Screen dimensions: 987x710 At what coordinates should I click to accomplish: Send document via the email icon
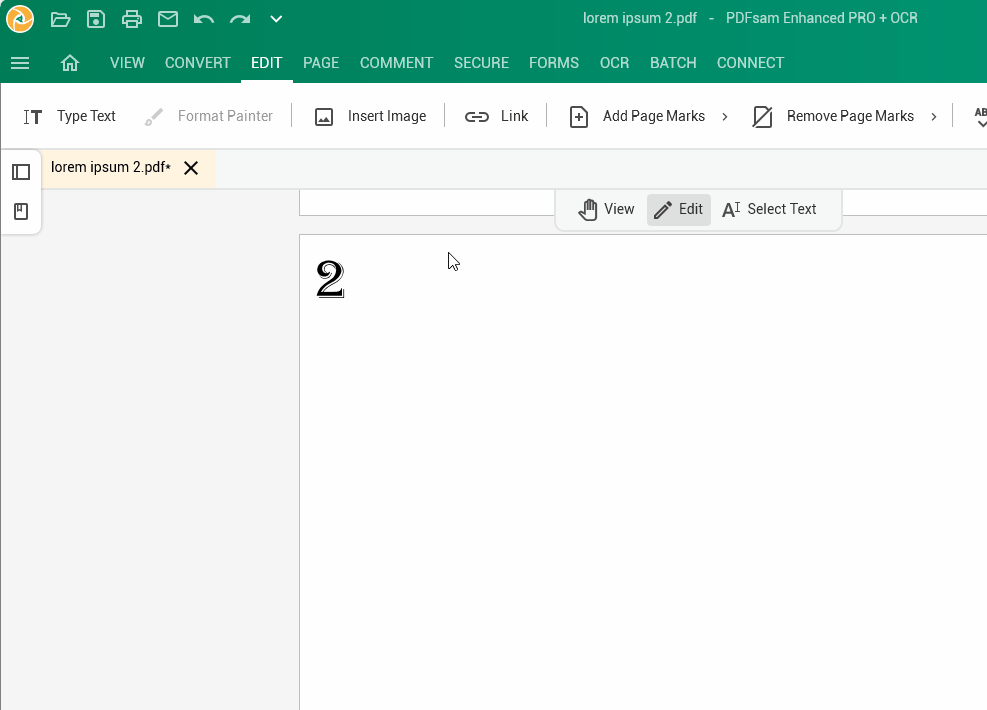coord(167,18)
